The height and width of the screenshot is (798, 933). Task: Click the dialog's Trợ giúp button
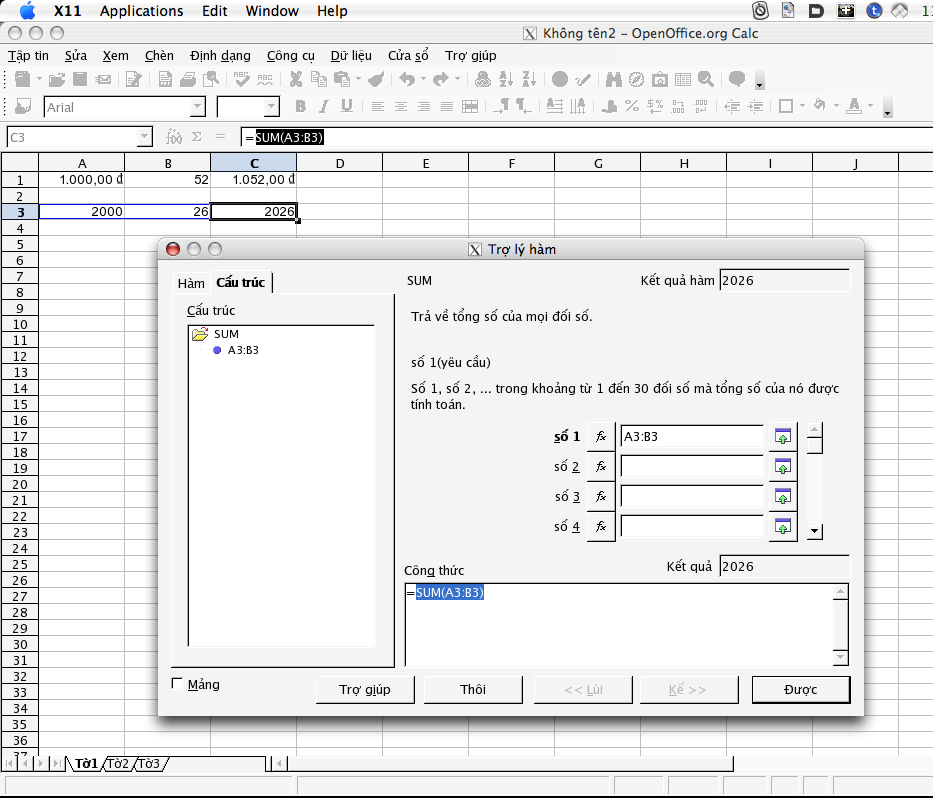pyautogui.click(x=365, y=689)
